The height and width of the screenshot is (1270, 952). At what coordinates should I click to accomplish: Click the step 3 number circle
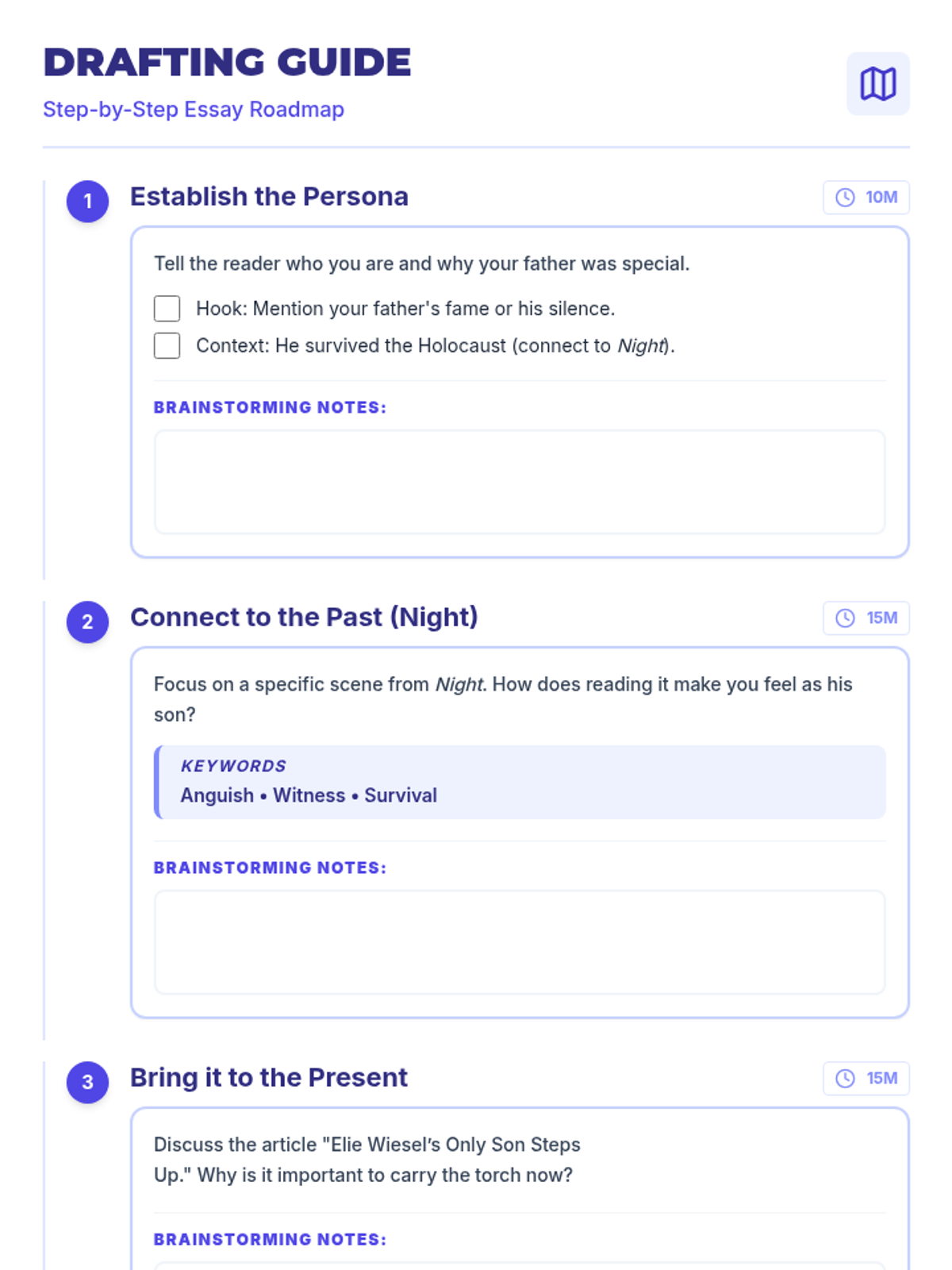click(x=87, y=1082)
